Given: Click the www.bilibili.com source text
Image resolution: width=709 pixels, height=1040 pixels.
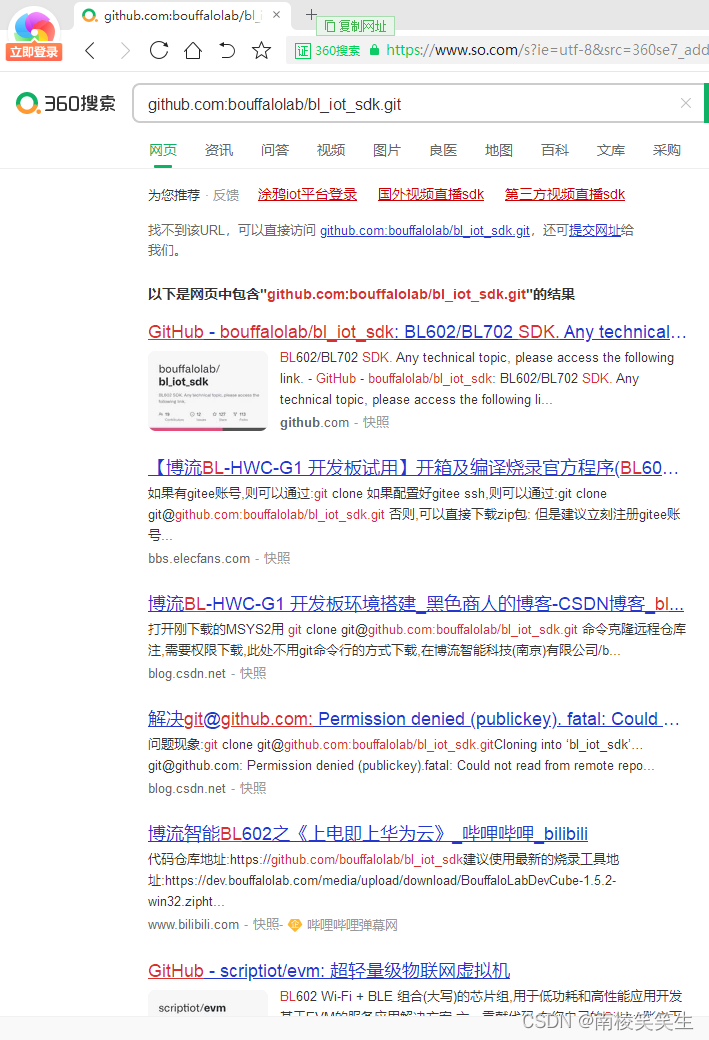Looking at the screenshot, I should 194,925.
